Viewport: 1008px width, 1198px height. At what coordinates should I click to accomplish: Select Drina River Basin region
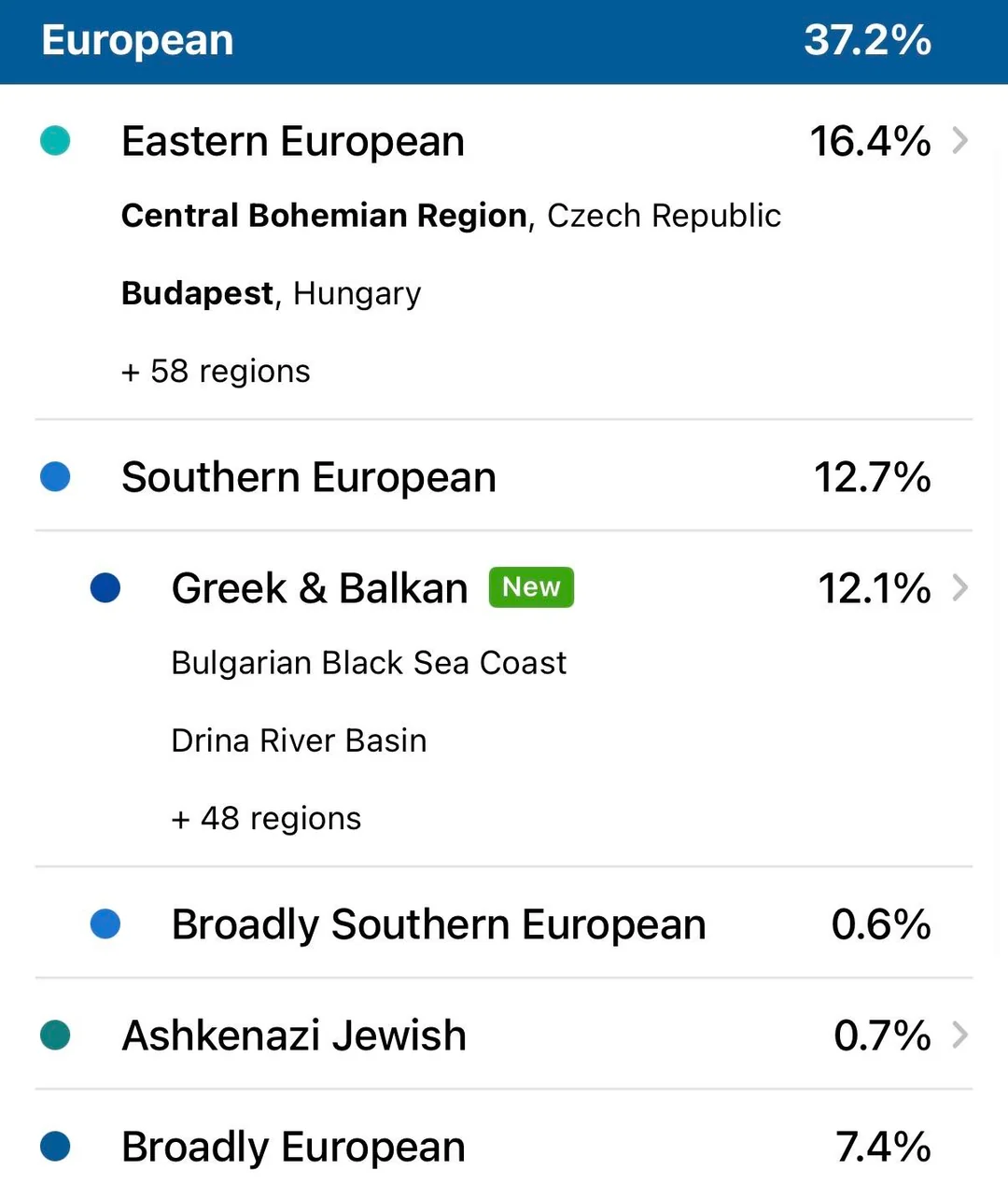coord(299,740)
